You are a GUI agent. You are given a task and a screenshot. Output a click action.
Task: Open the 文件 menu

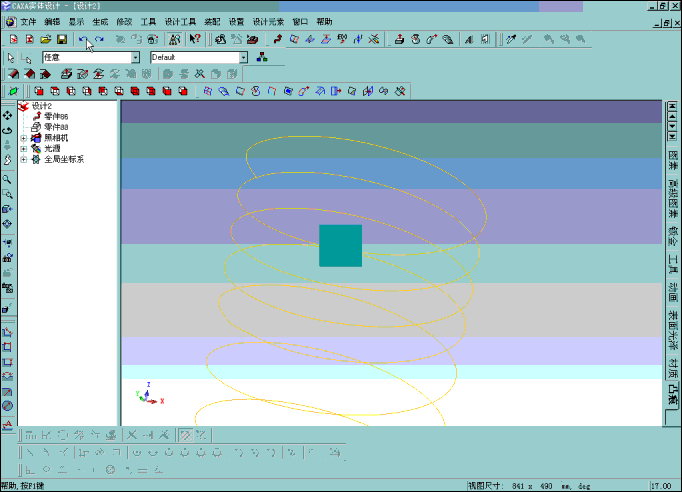28,22
